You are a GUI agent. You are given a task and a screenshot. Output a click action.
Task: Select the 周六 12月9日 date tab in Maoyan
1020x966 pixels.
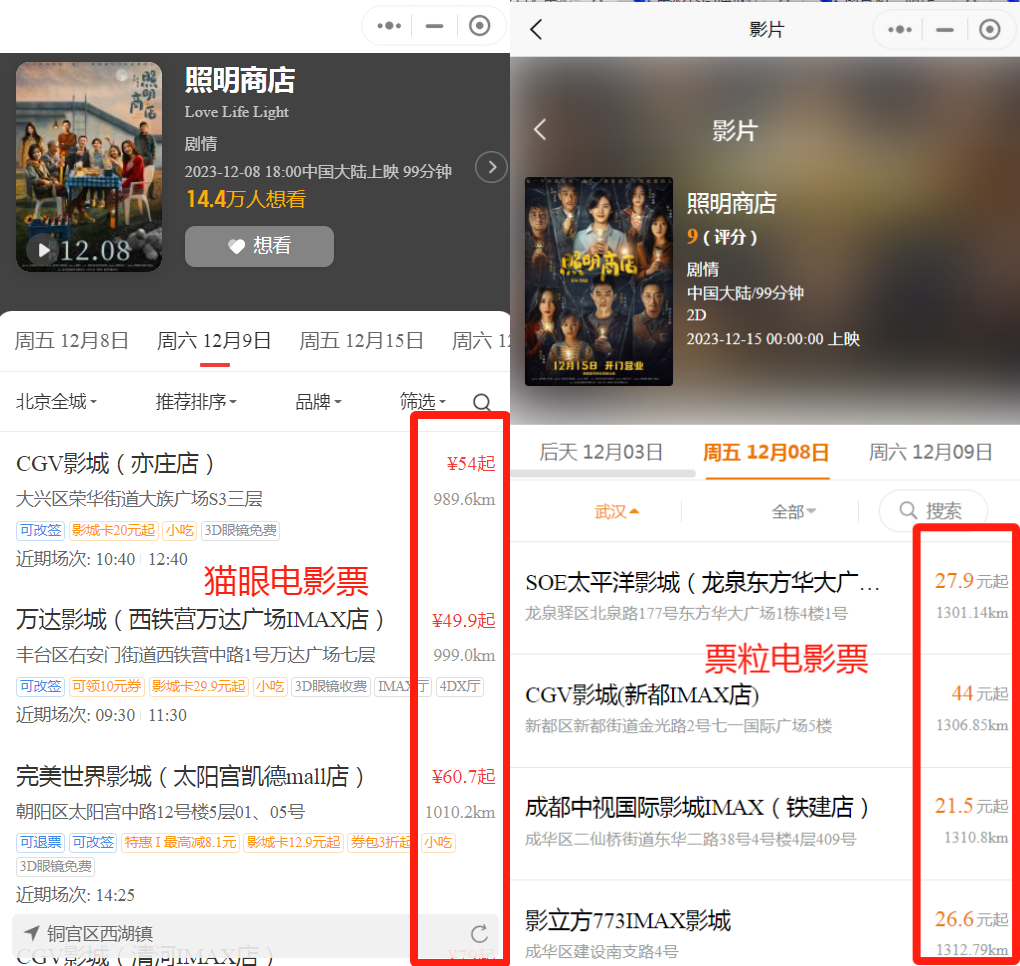(x=214, y=341)
